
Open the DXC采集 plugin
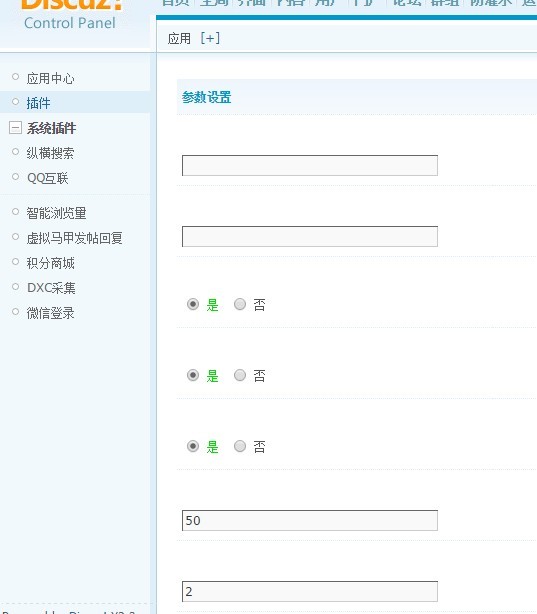click(x=51, y=288)
